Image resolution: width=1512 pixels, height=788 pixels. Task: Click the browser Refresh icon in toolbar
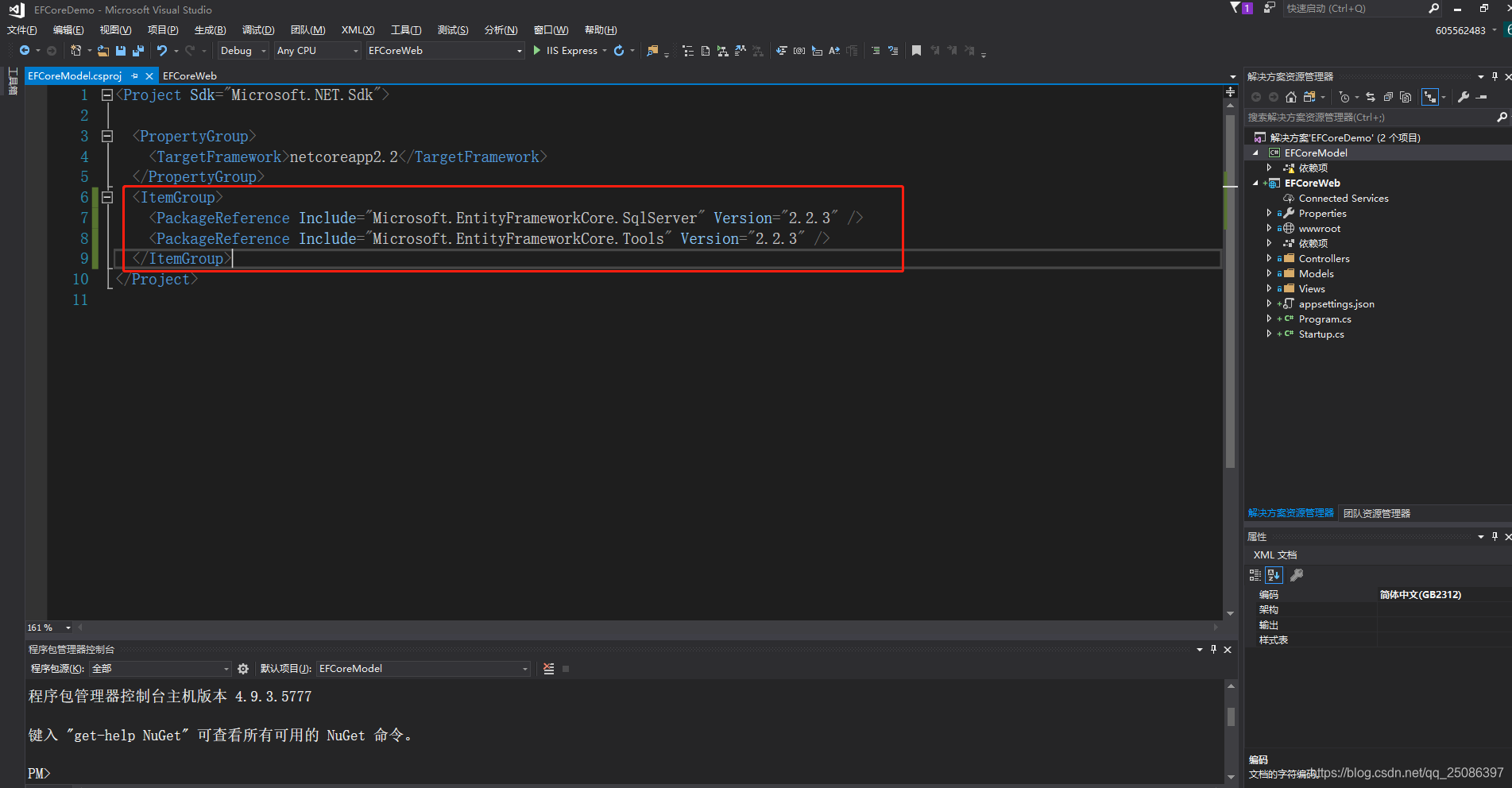619,51
